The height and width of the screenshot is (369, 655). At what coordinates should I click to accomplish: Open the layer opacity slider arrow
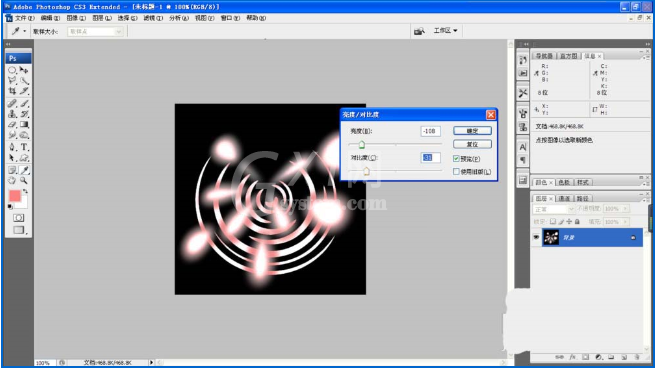(625, 209)
